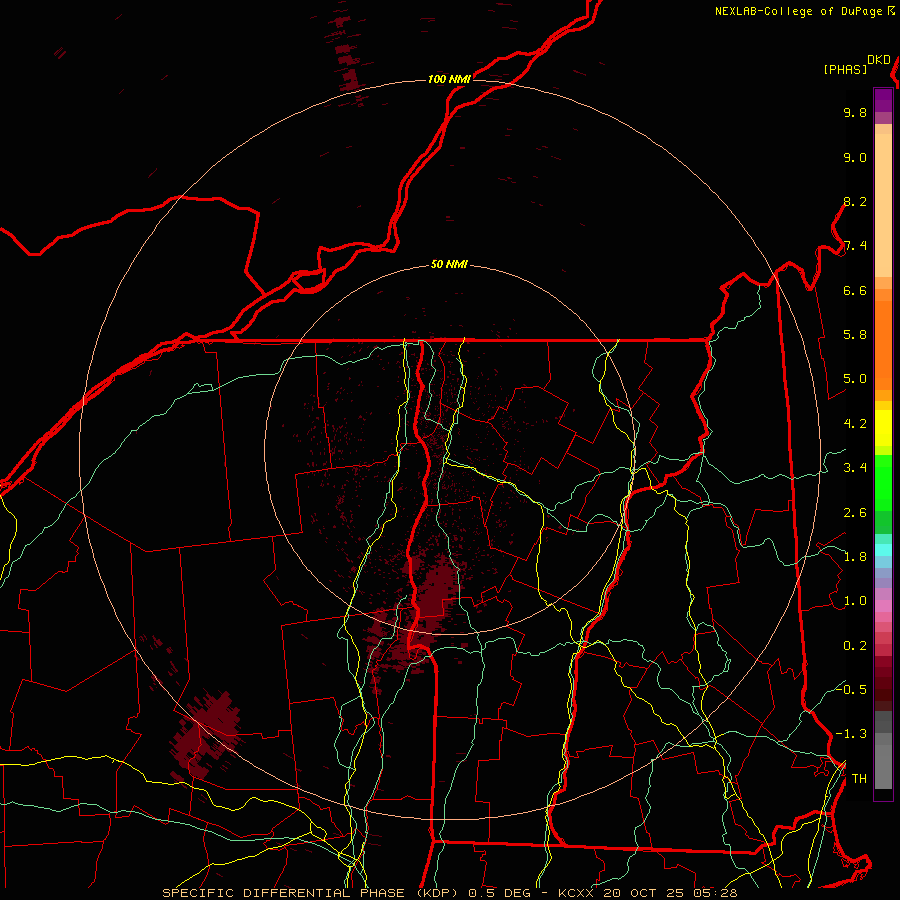Viewport: 900px width, 900px height.
Task: Select the 7.4 value on the scale
Action: click(855, 246)
